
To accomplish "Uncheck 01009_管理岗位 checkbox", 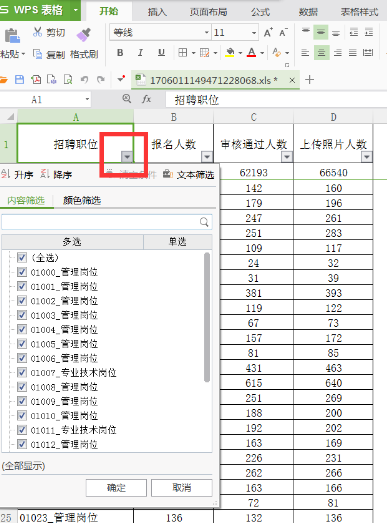I will 22,401.
